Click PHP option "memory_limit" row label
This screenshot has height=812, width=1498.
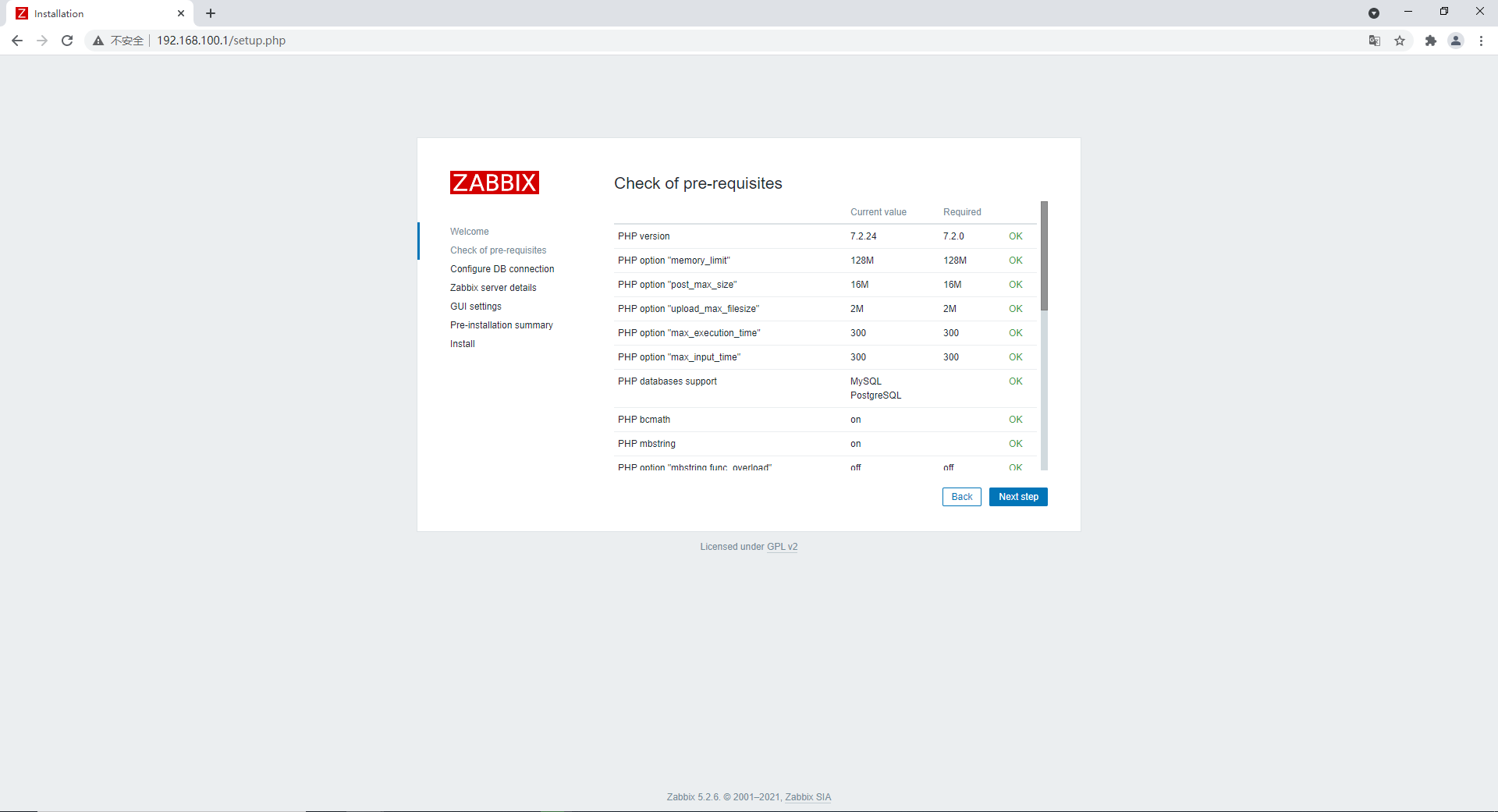point(674,261)
